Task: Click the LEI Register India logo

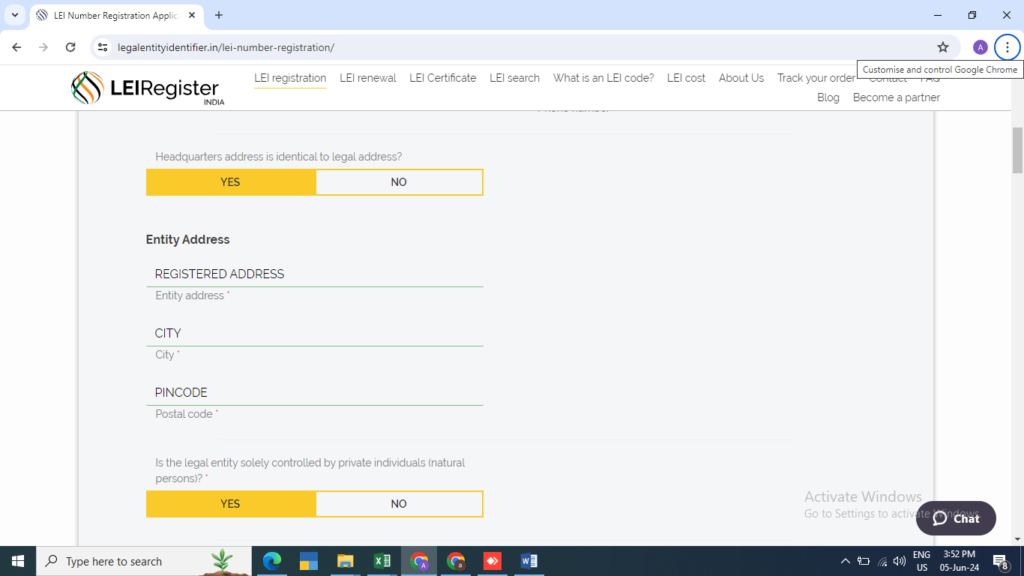Action: coord(149,88)
